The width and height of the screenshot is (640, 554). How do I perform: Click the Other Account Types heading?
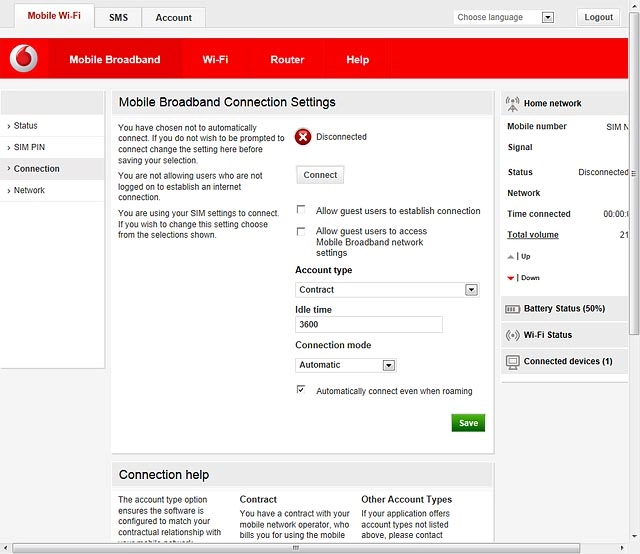point(407,499)
